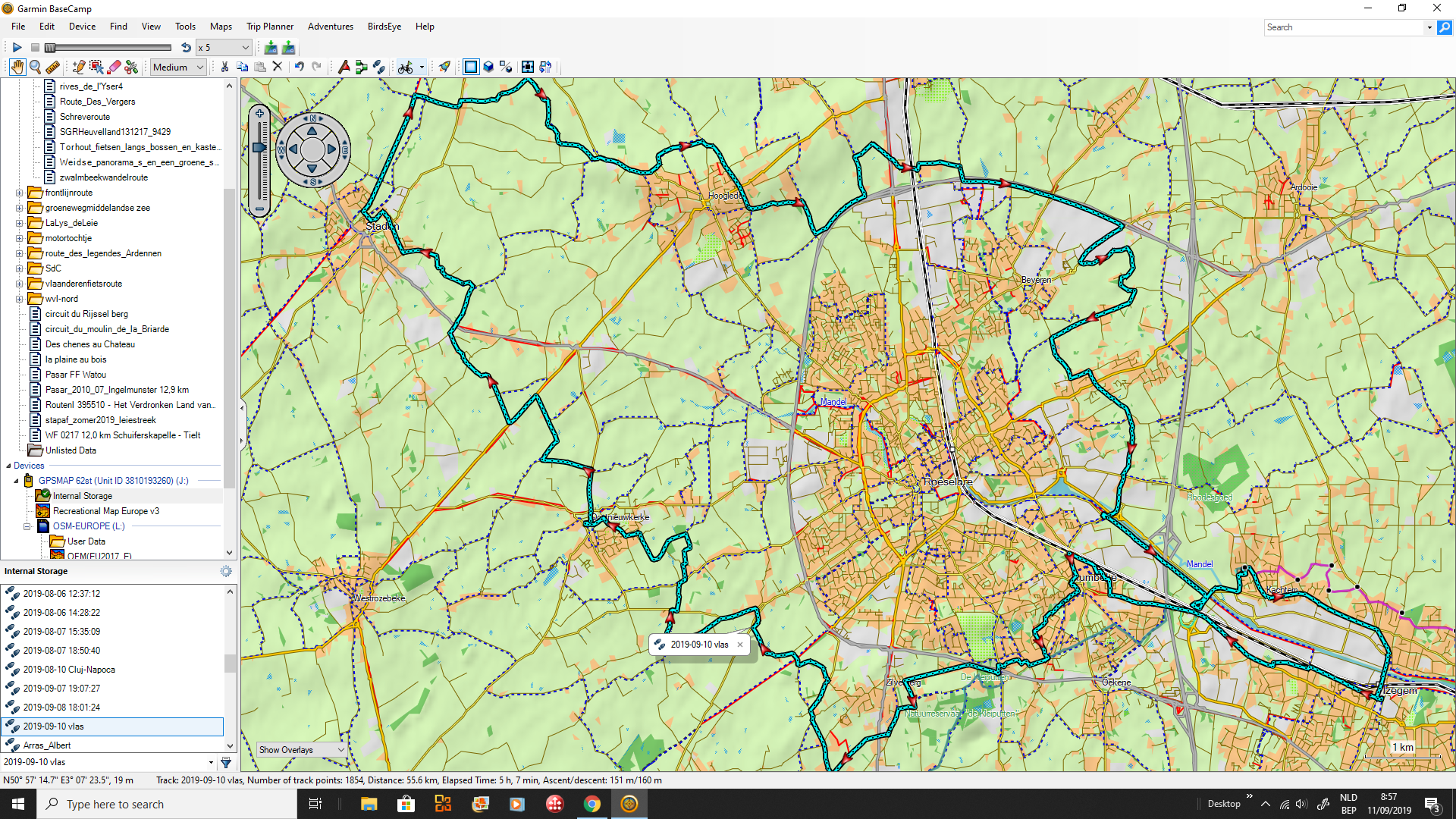Select track 2019-09-07 19:07:27
1456x819 pixels.
114,689
